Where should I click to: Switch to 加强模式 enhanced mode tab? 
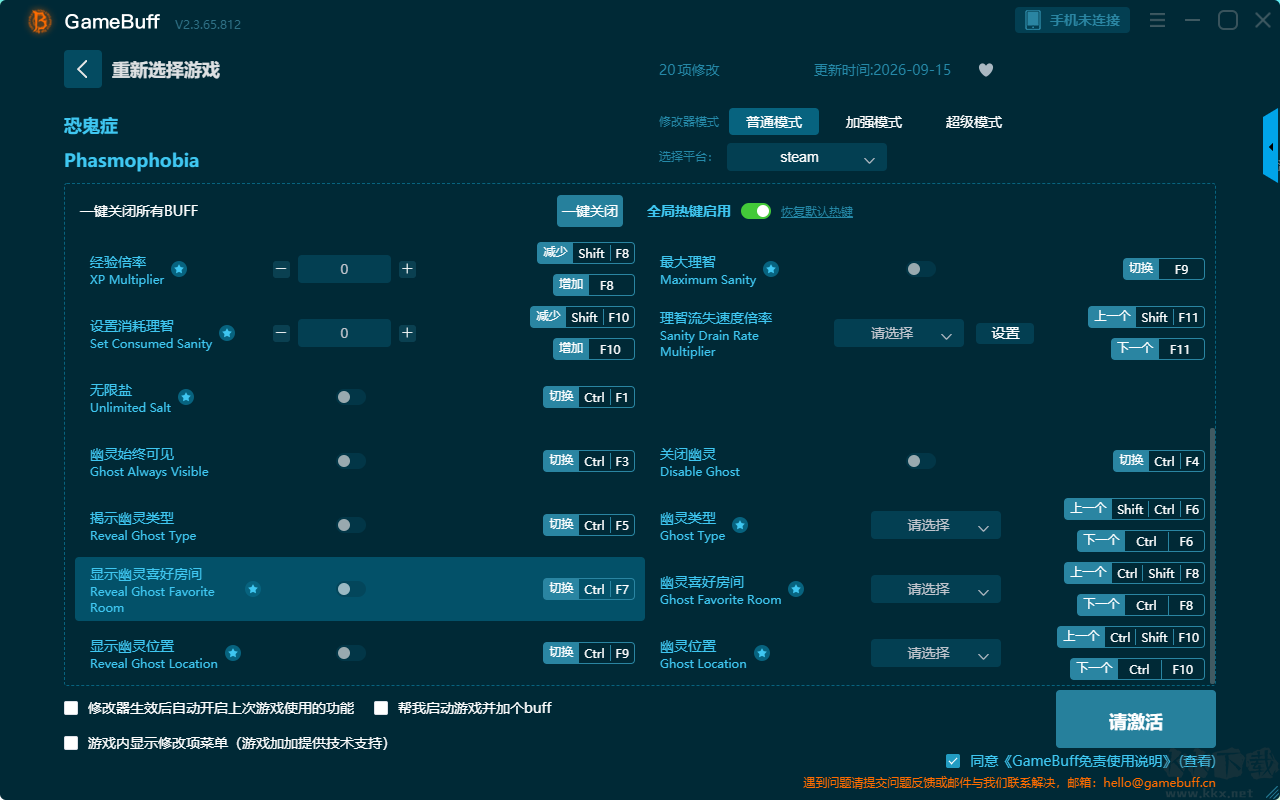874,122
